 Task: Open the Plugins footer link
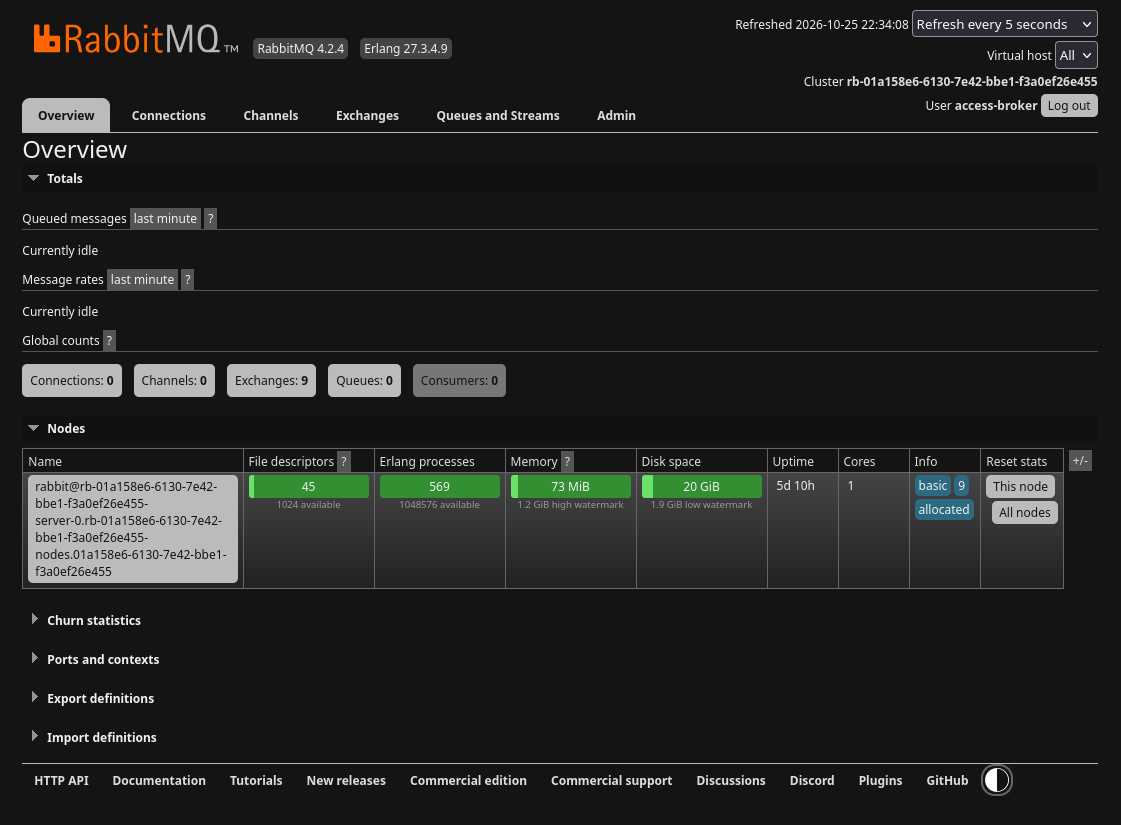click(x=880, y=780)
